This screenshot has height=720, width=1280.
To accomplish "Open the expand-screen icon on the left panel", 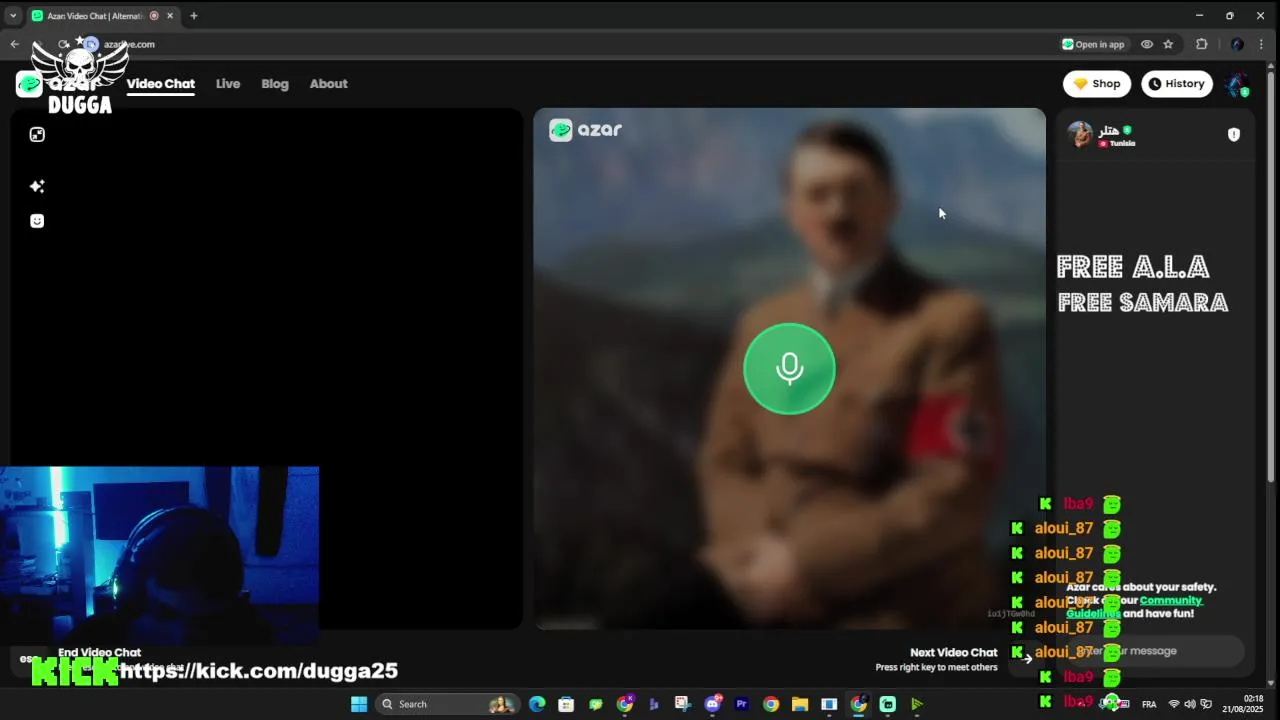I will click(37, 135).
